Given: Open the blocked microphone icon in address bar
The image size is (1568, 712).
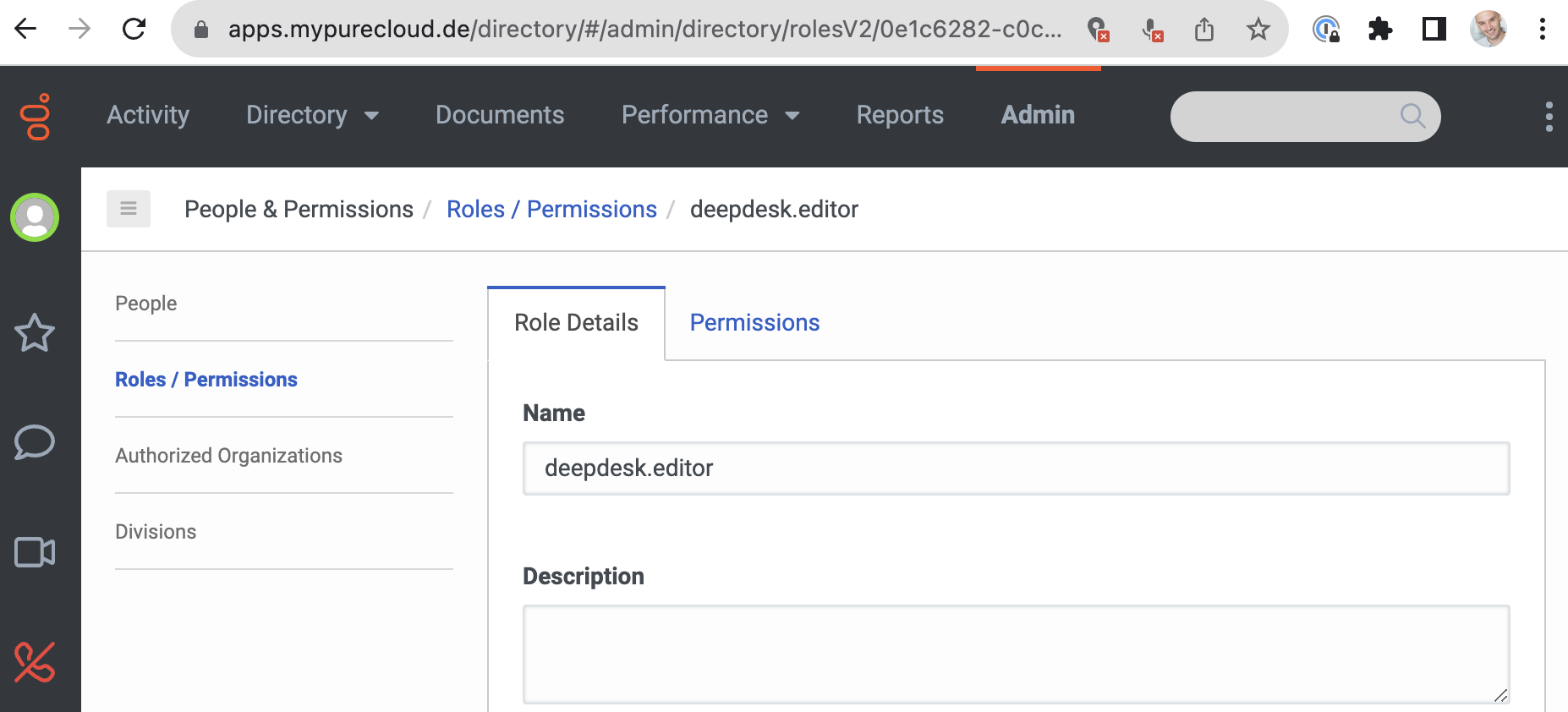Looking at the screenshot, I should tap(1152, 30).
